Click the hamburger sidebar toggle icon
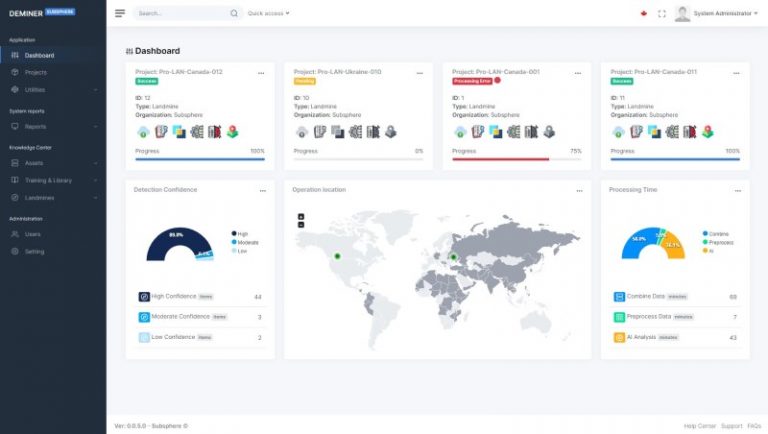This screenshot has height=434, width=768. click(x=120, y=14)
